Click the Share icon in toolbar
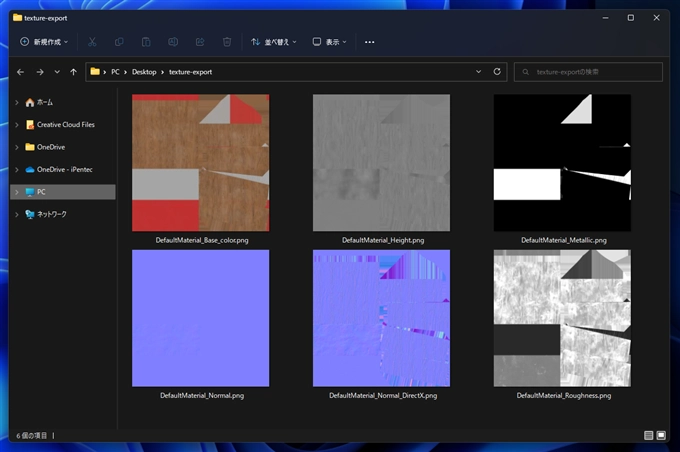 200,42
